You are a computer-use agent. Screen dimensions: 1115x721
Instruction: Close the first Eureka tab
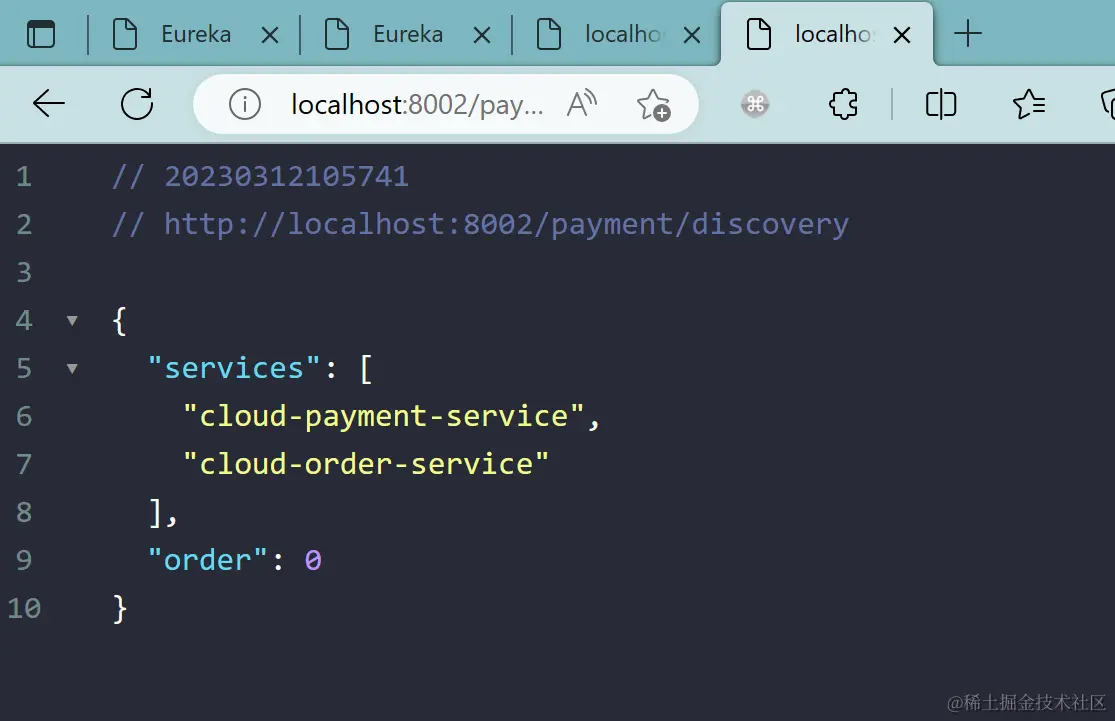tap(270, 35)
